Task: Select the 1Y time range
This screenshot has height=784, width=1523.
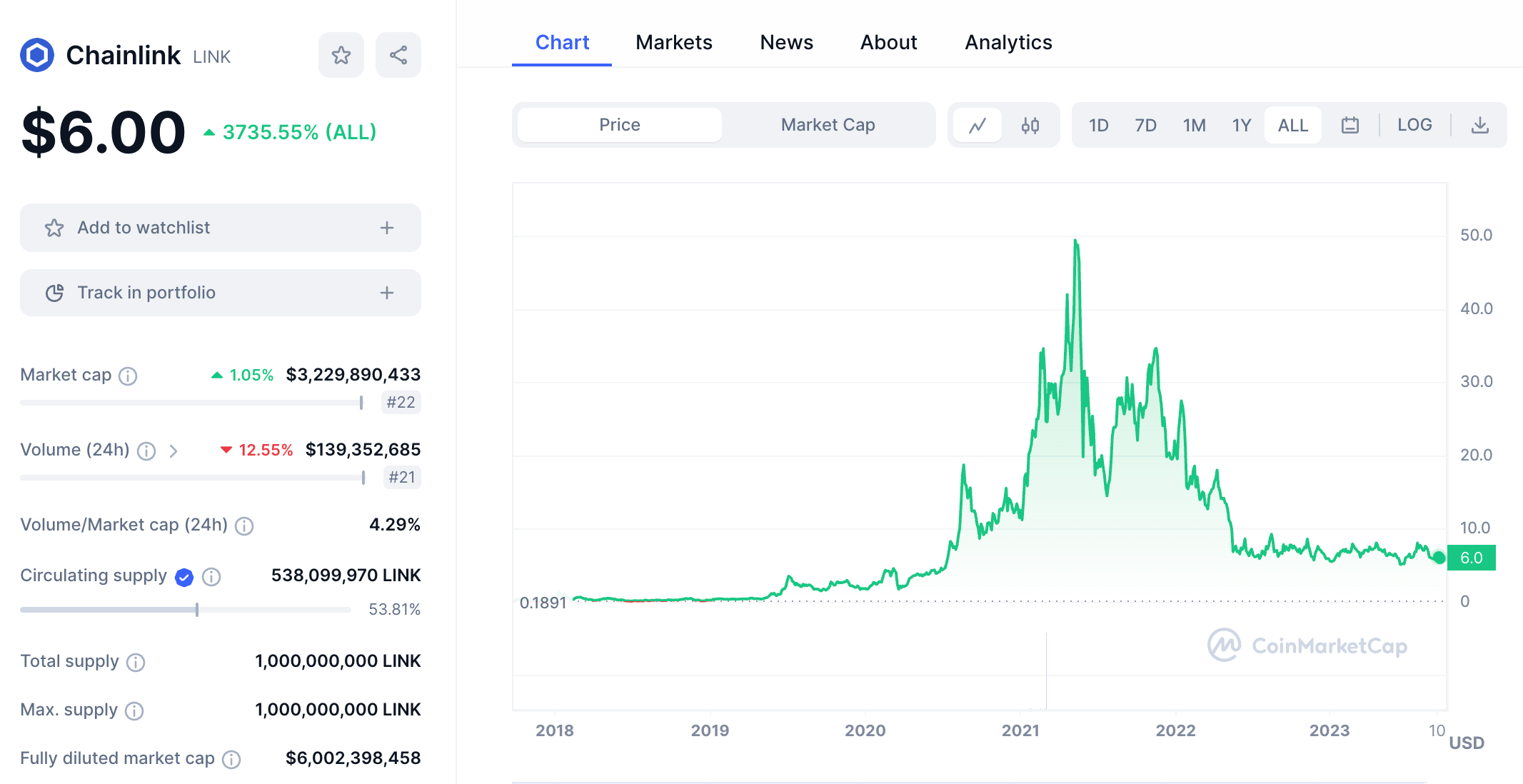Action: [1242, 124]
